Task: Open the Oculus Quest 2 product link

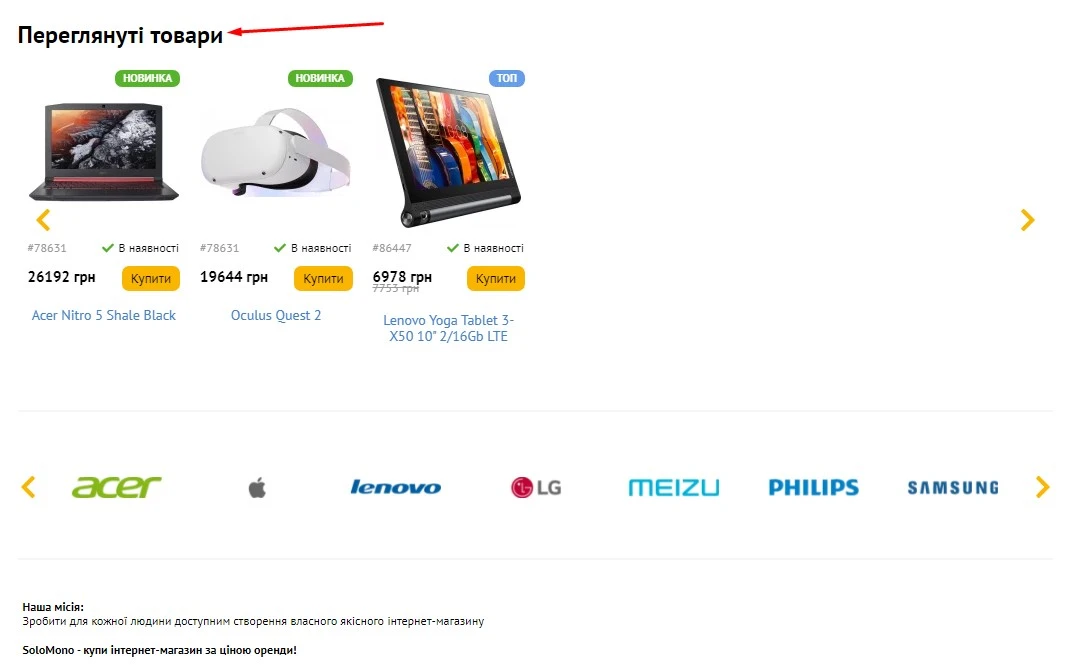Action: (x=276, y=315)
